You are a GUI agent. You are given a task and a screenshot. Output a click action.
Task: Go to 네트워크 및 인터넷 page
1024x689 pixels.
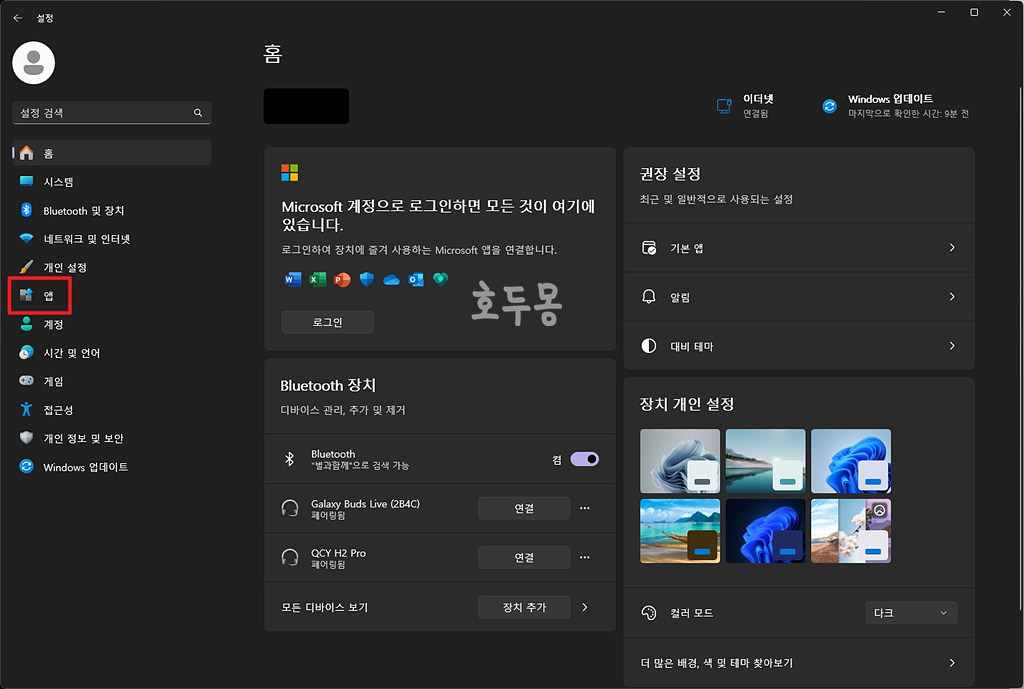pos(112,238)
